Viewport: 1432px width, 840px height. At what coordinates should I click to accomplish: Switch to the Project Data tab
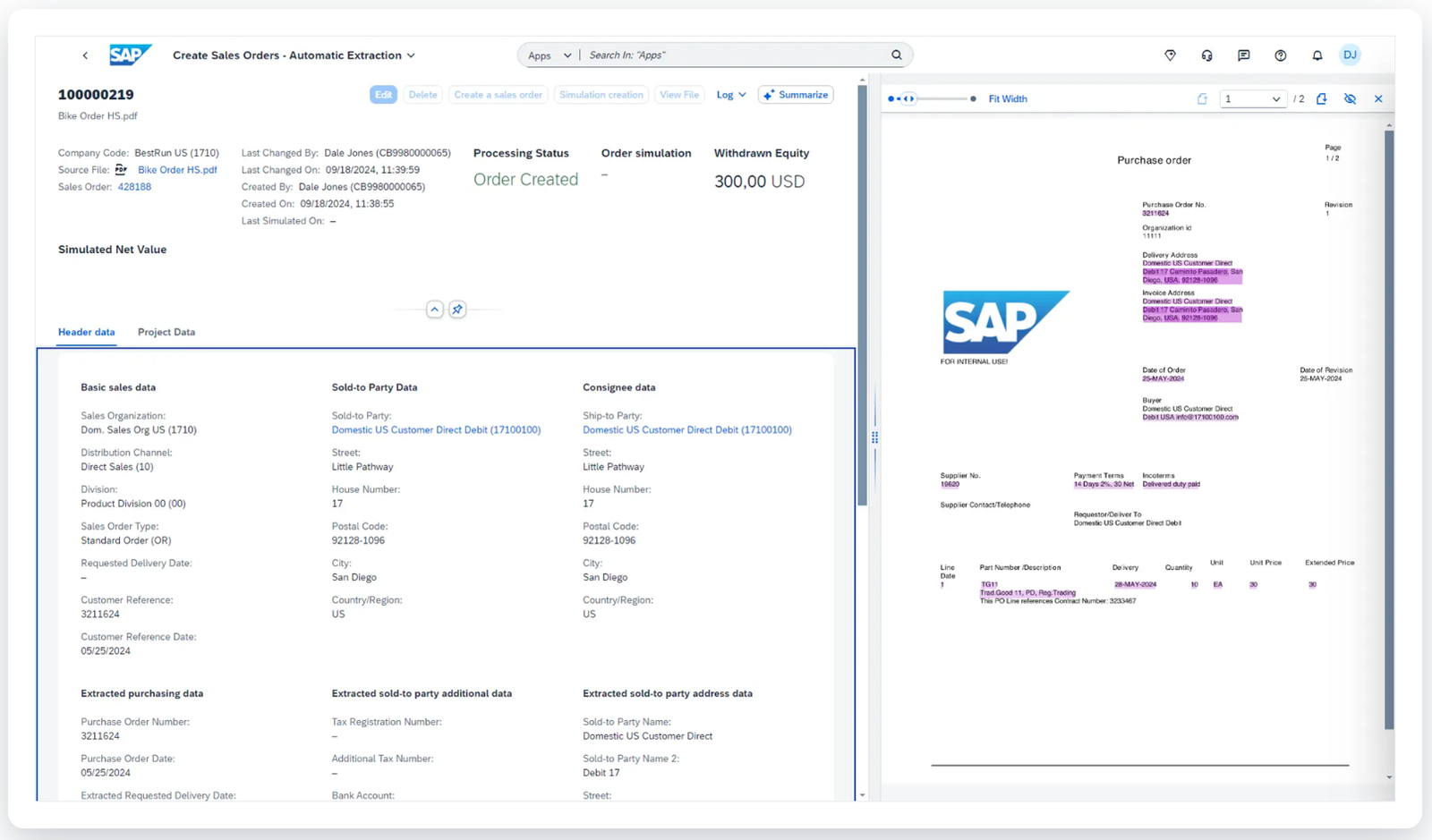click(166, 332)
